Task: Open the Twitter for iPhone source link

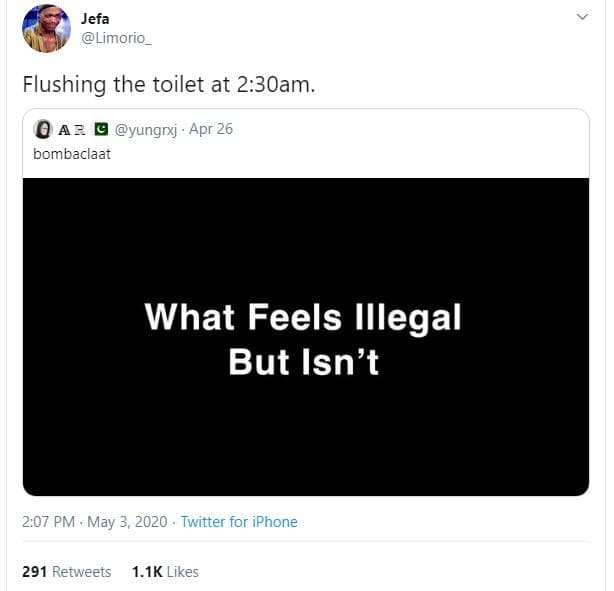Action: (x=239, y=522)
